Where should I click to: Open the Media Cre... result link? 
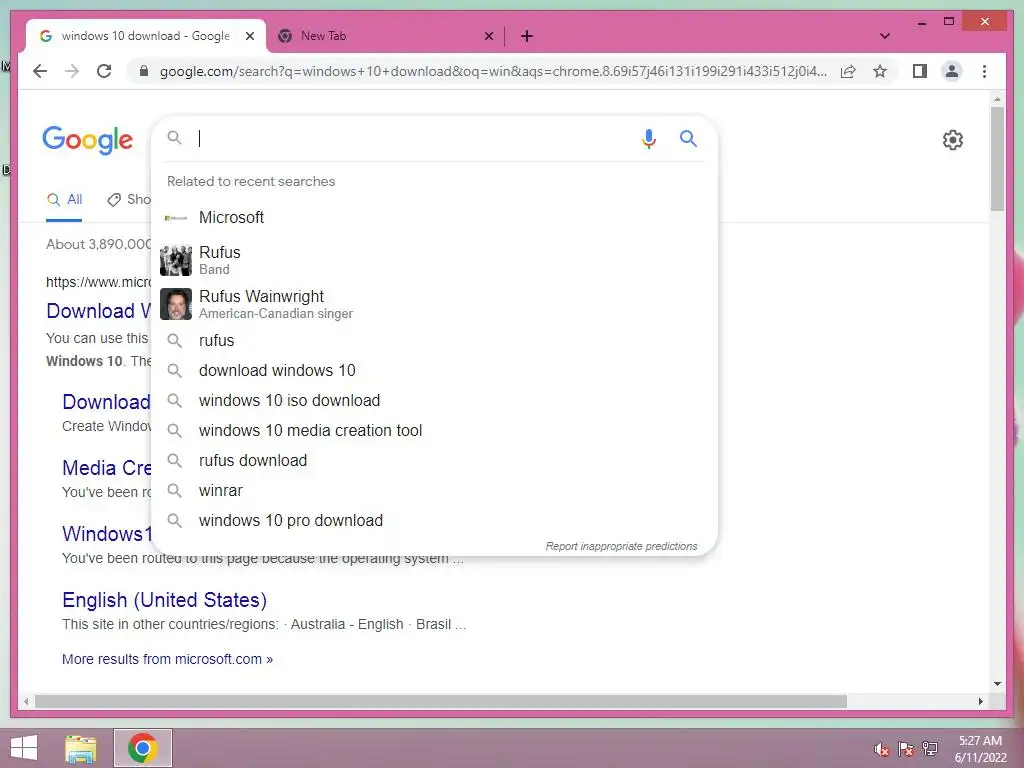pos(106,468)
